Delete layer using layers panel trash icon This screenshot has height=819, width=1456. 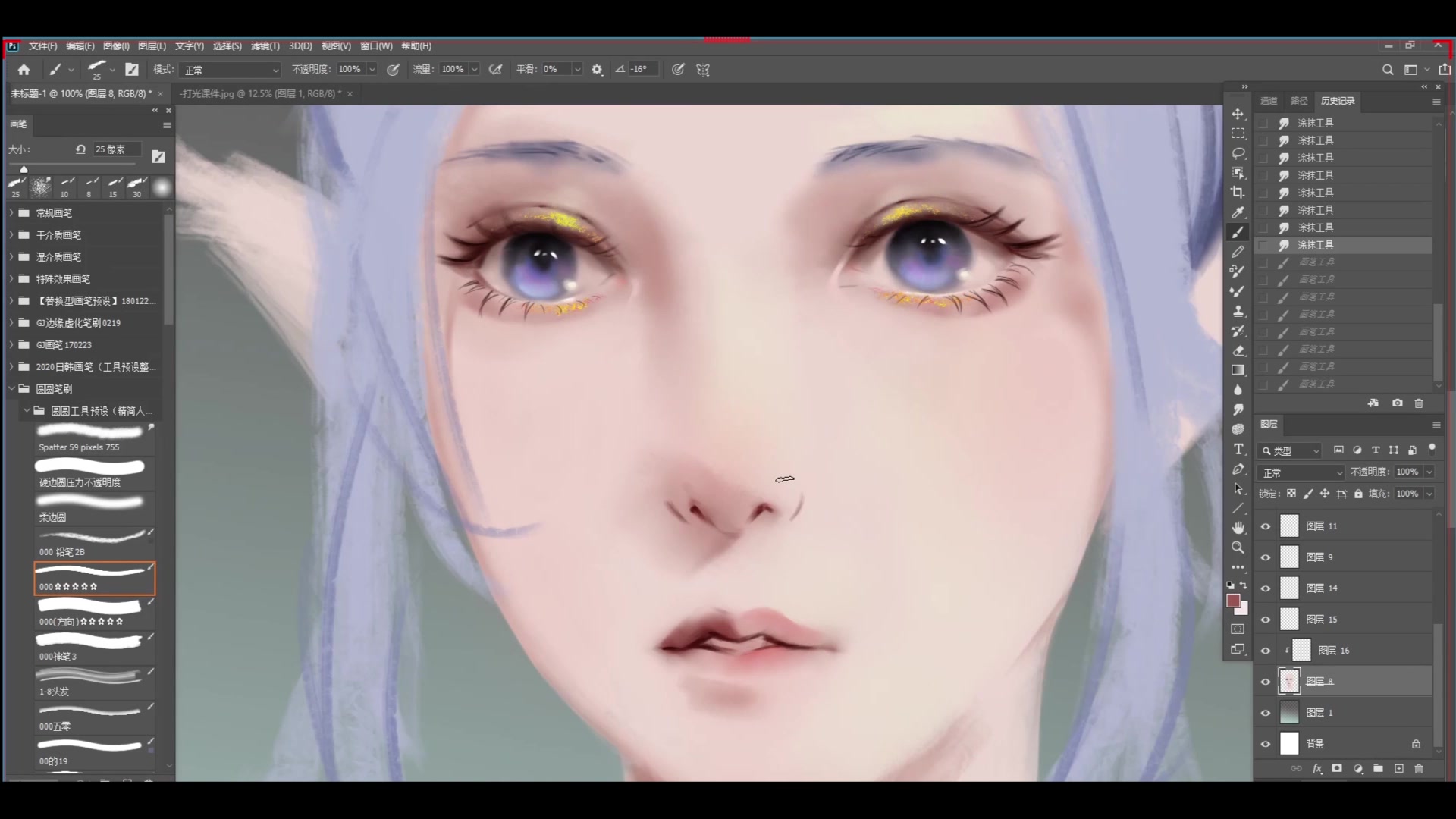(x=1419, y=769)
